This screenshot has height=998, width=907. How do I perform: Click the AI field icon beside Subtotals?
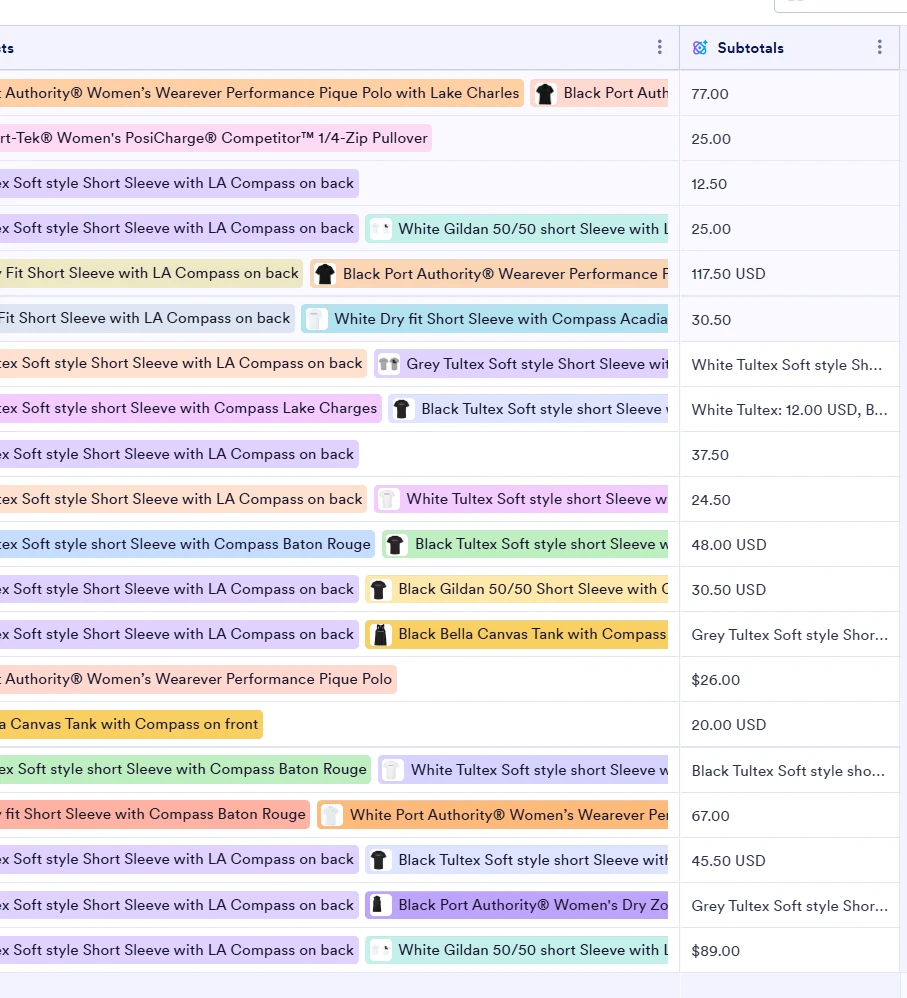(700, 48)
